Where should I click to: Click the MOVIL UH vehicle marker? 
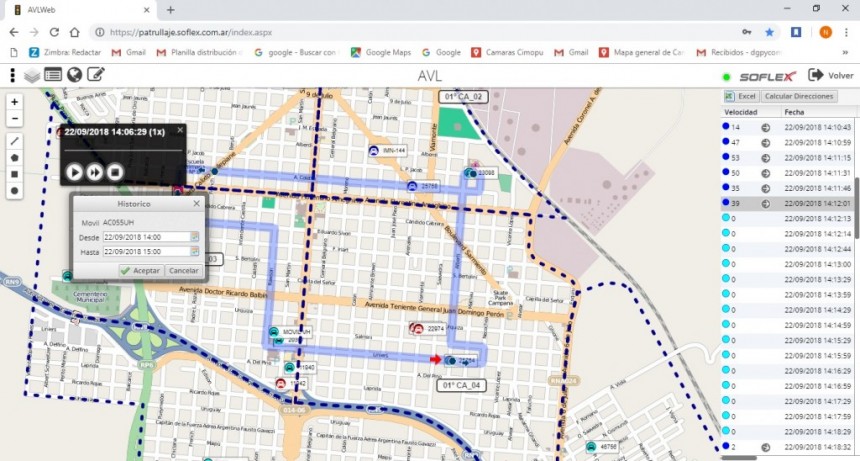pyautogui.click(x=274, y=332)
